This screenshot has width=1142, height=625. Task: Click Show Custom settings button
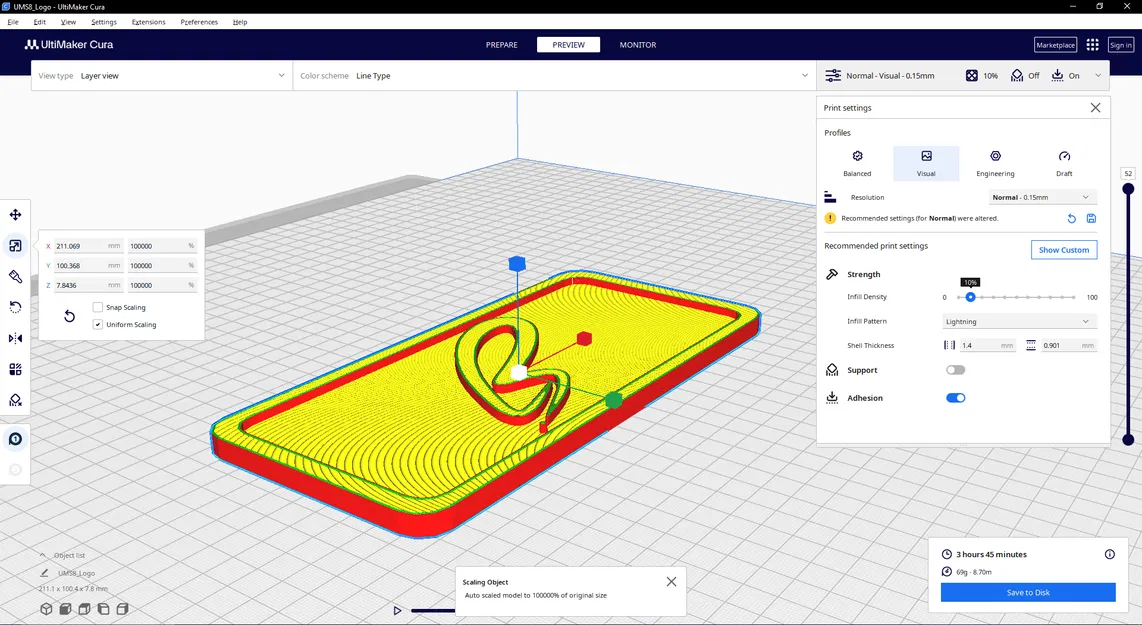[1063, 250]
